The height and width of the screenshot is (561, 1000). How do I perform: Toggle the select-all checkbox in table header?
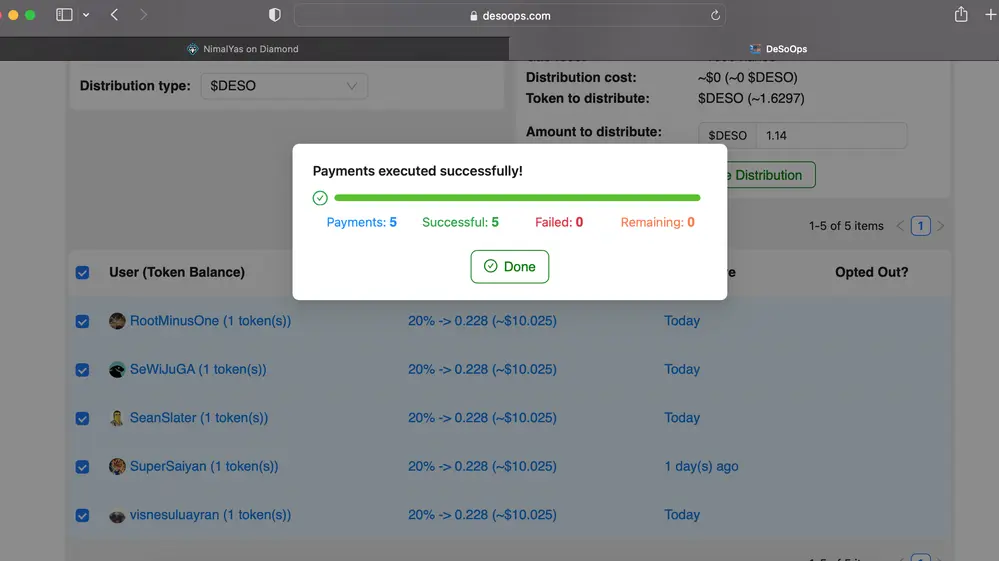pos(83,273)
